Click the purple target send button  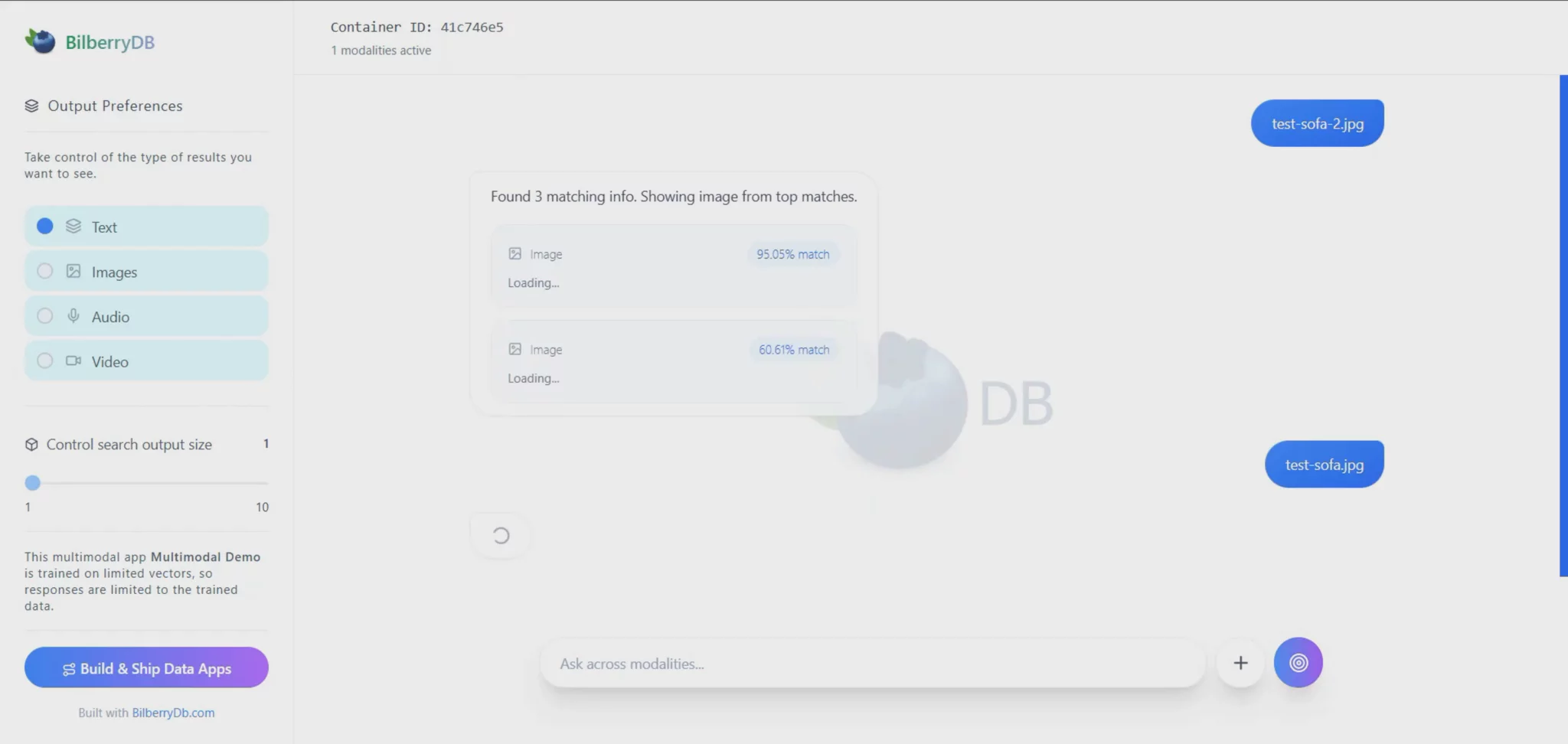pyautogui.click(x=1298, y=663)
